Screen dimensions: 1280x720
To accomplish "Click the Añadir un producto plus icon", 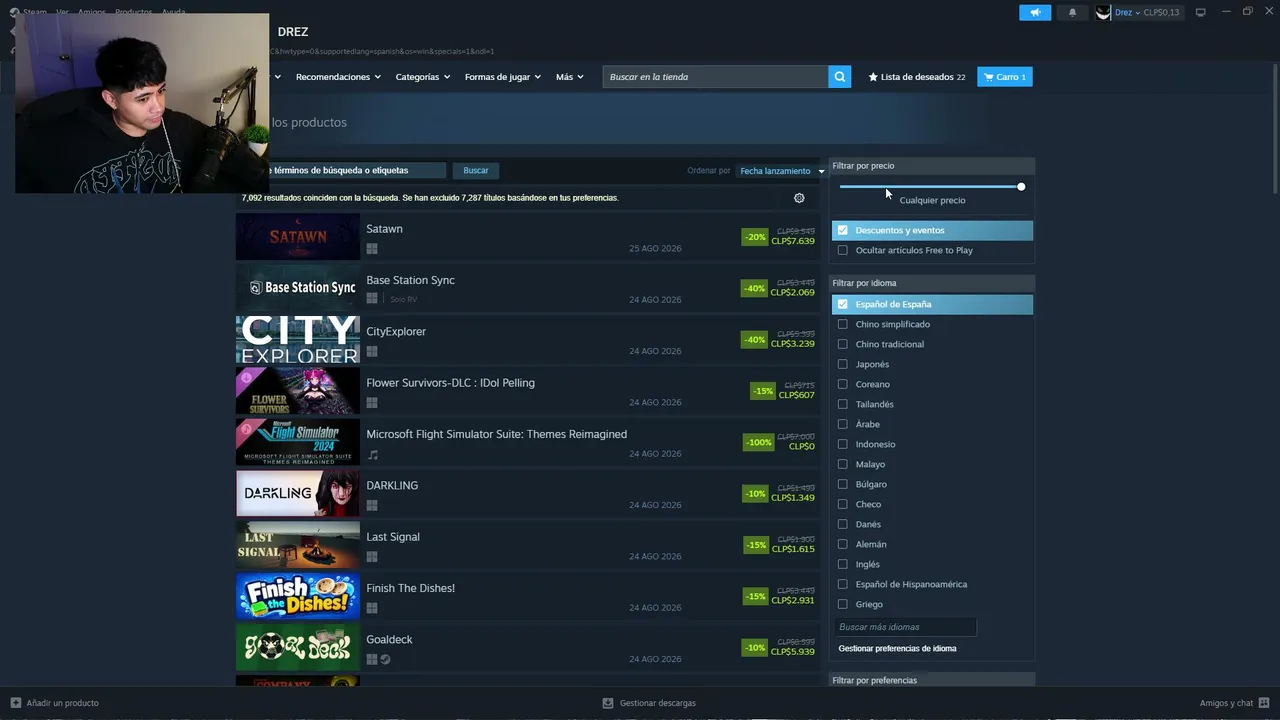I will pyautogui.click(x=15, y=703).
